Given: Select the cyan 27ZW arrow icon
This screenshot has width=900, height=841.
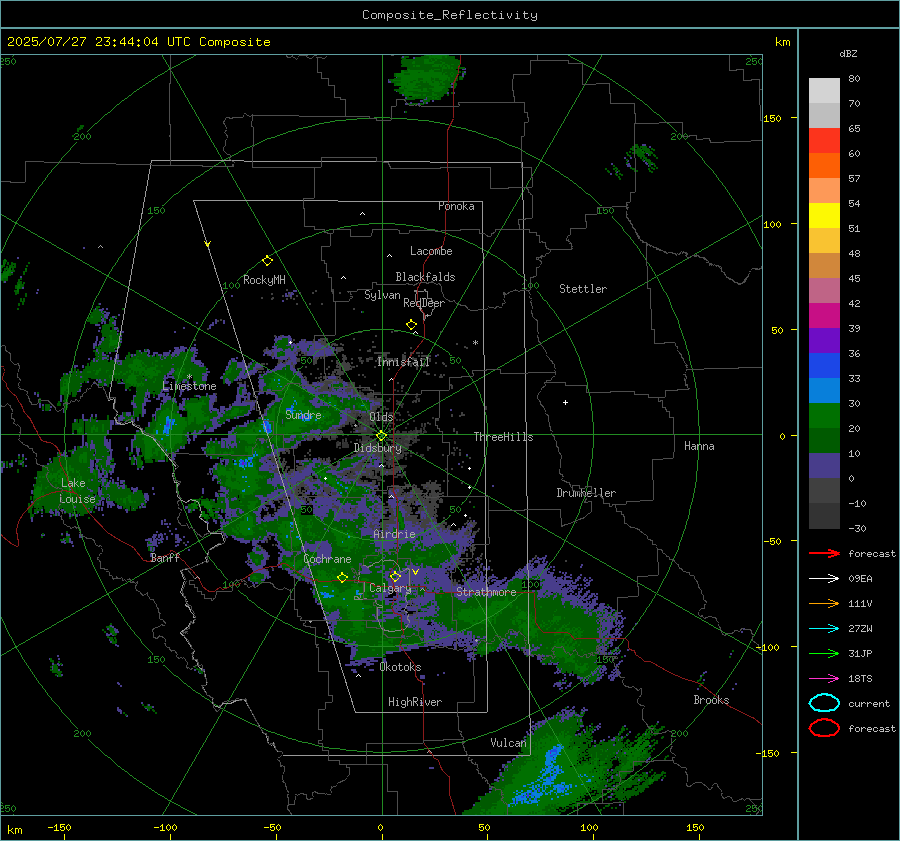Looking at the screenshot, I should pyautogui.click(x=824, y=629).
